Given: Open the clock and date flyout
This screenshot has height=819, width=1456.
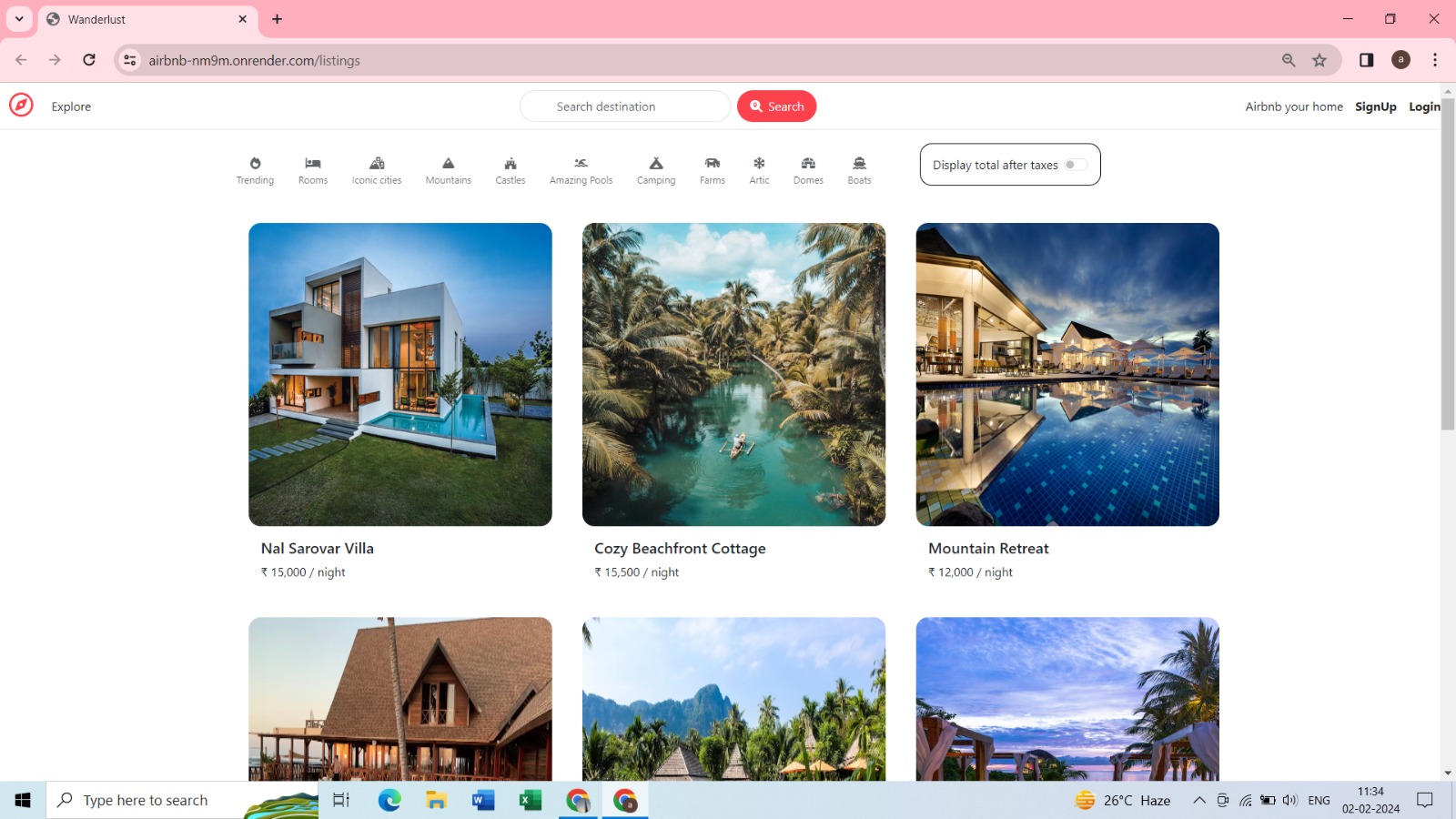Looking at the screenshot, I should 1370,800.
